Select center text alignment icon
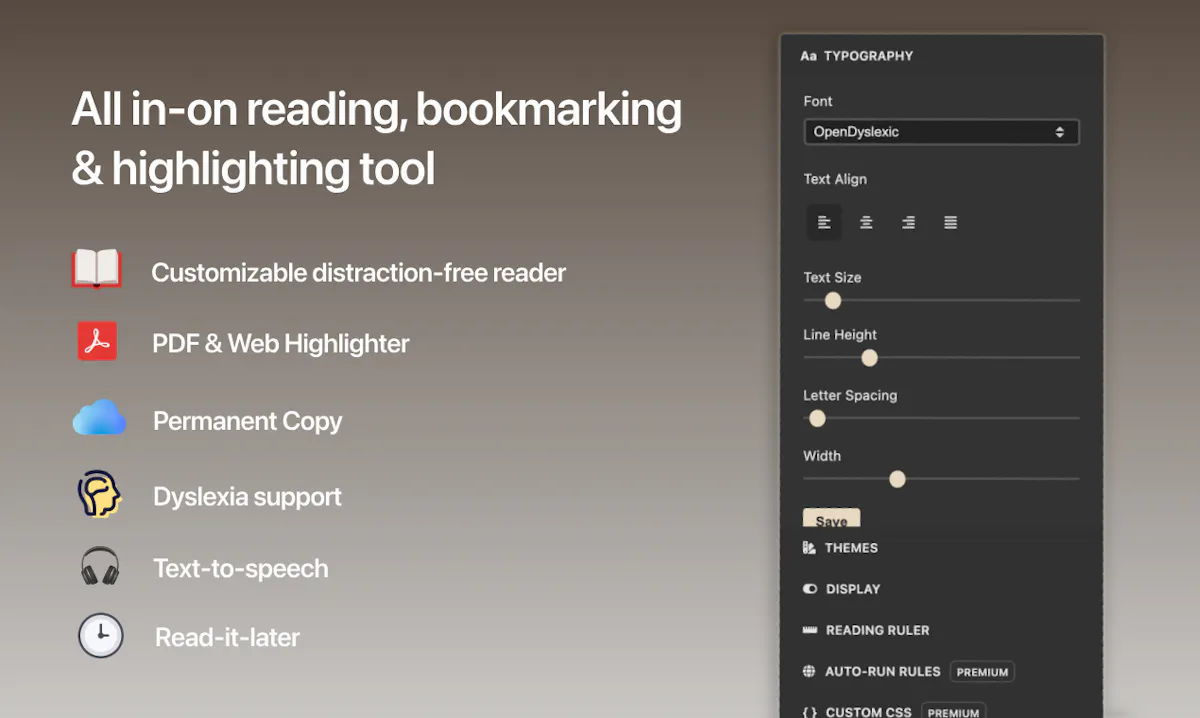1200x718 pixels. coord(866,222)
